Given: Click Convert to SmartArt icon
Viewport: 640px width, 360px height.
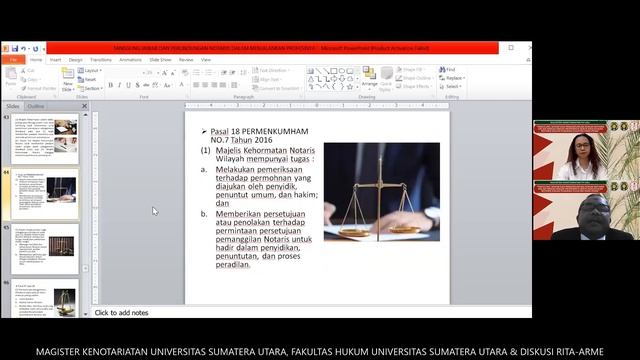Looking at the screenshot, I should tap(255, 88).
